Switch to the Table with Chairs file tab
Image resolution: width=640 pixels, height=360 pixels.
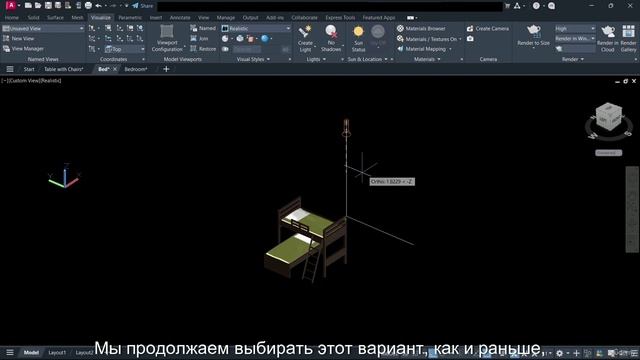[64, 69]
